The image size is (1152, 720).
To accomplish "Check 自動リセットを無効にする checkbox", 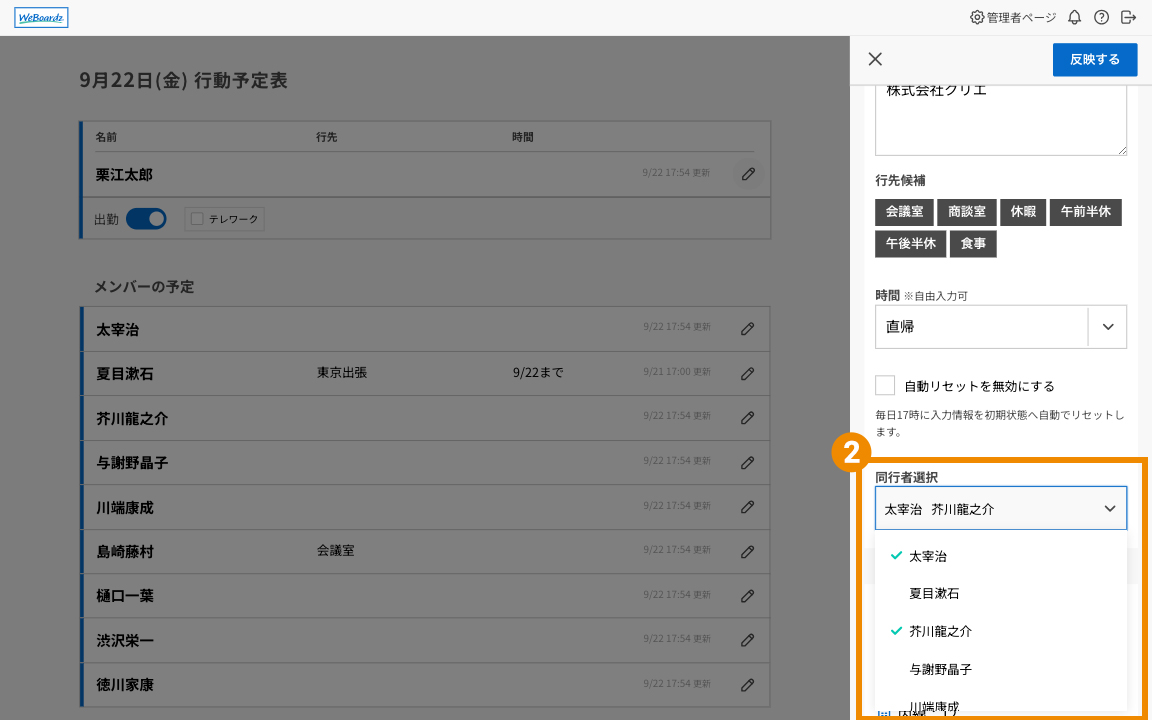I will 885,386.
